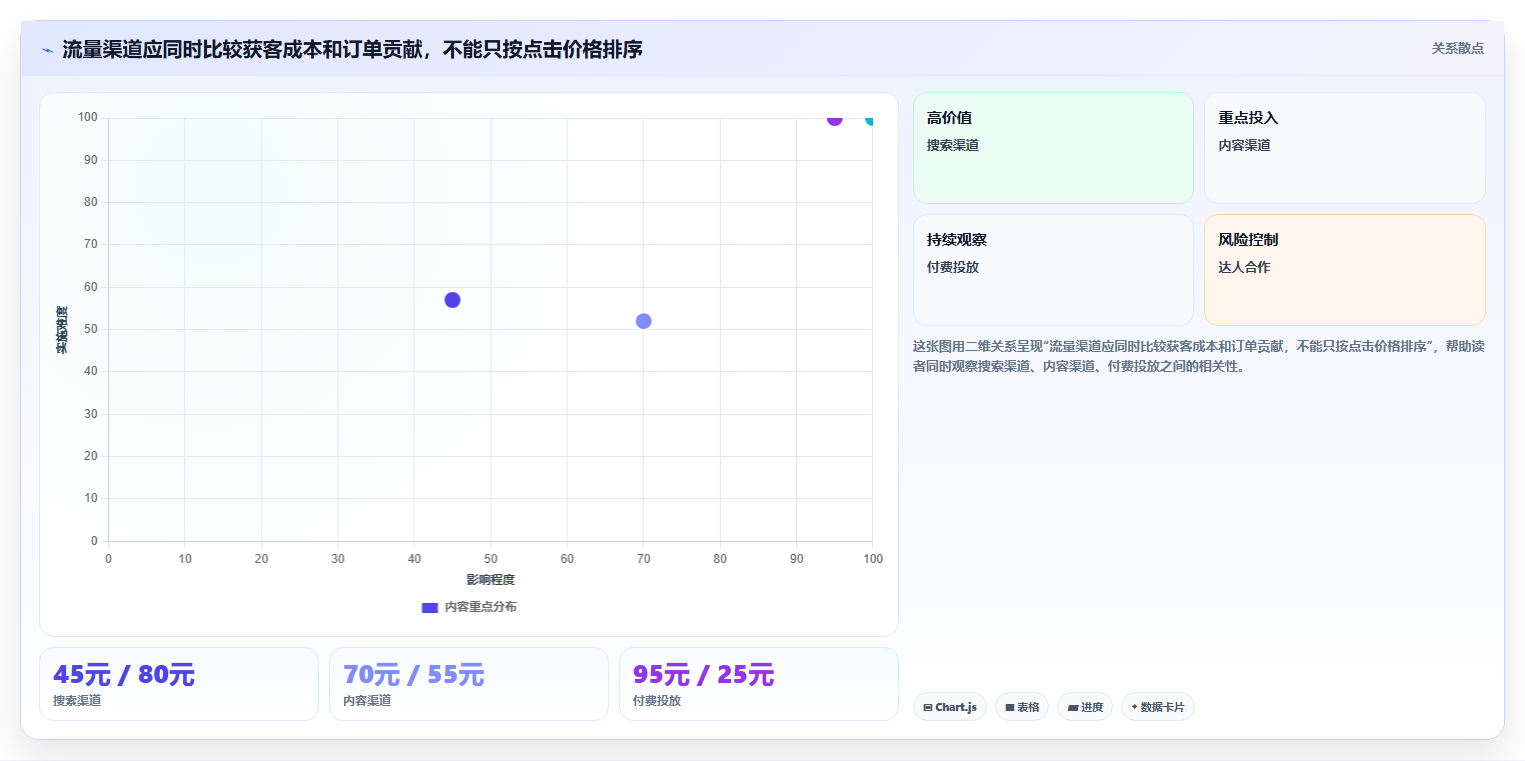Screen dimensions: 1525x761
Task: Toggle the 内容重点分布 legend swatch
Action: click(x=430, y=607)
